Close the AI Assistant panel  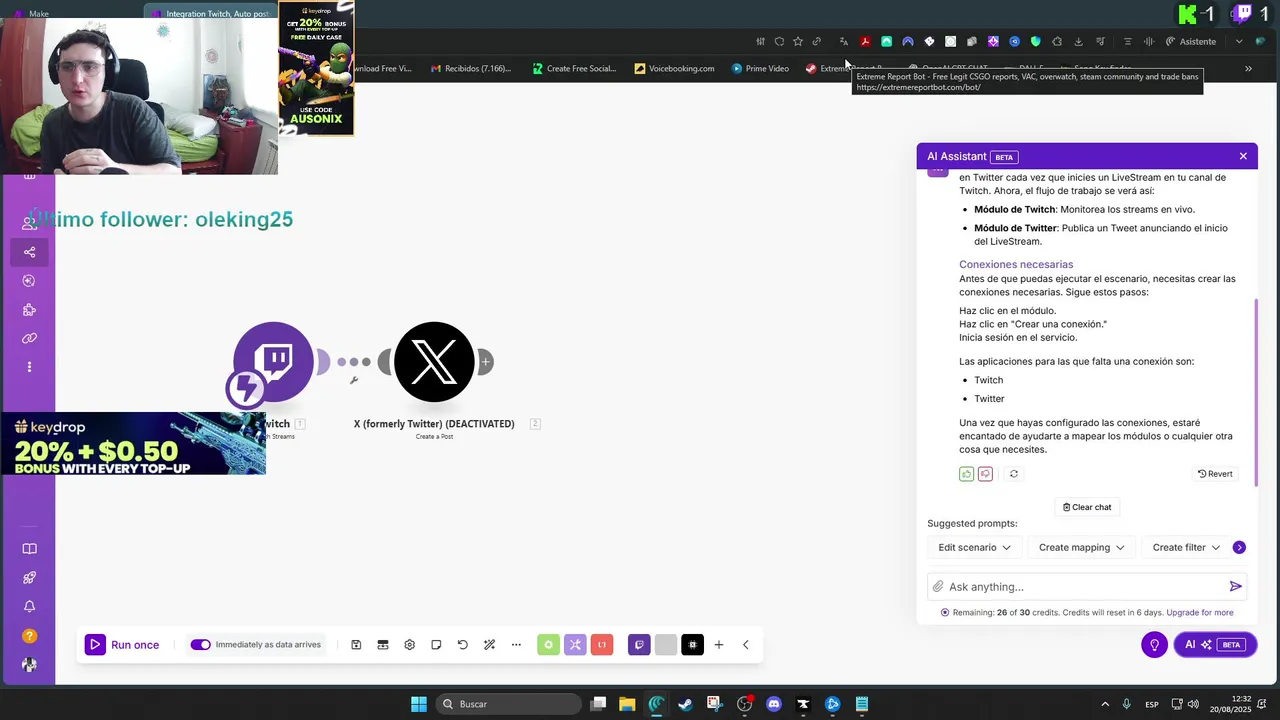pyautogui.click(x=1243, y=156)
